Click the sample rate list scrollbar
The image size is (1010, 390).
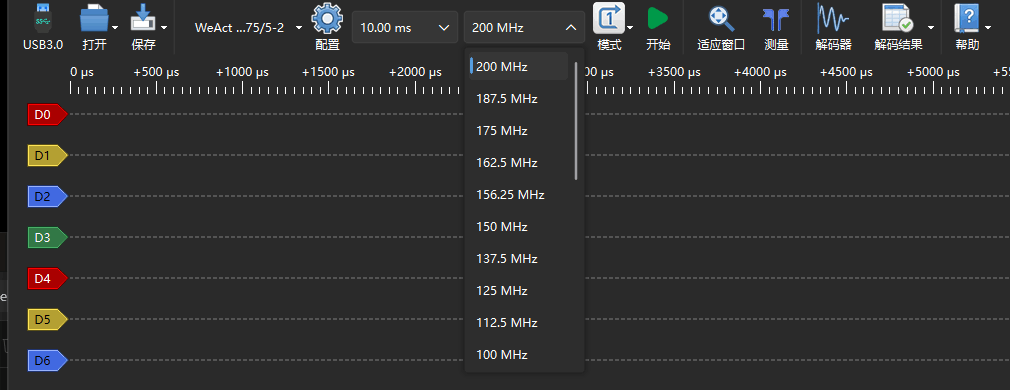coord(576,121)
